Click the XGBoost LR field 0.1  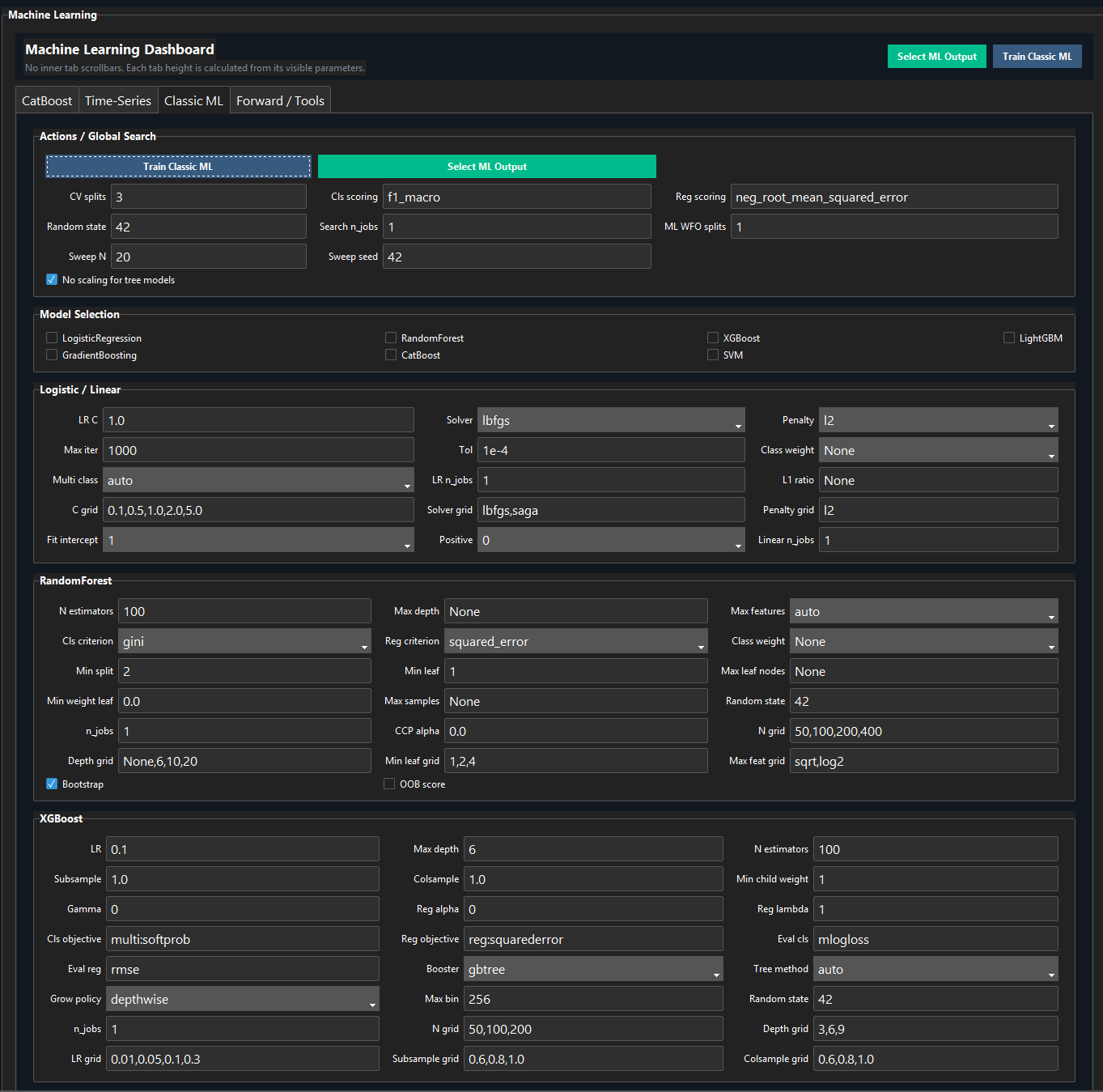coord(243,849)
